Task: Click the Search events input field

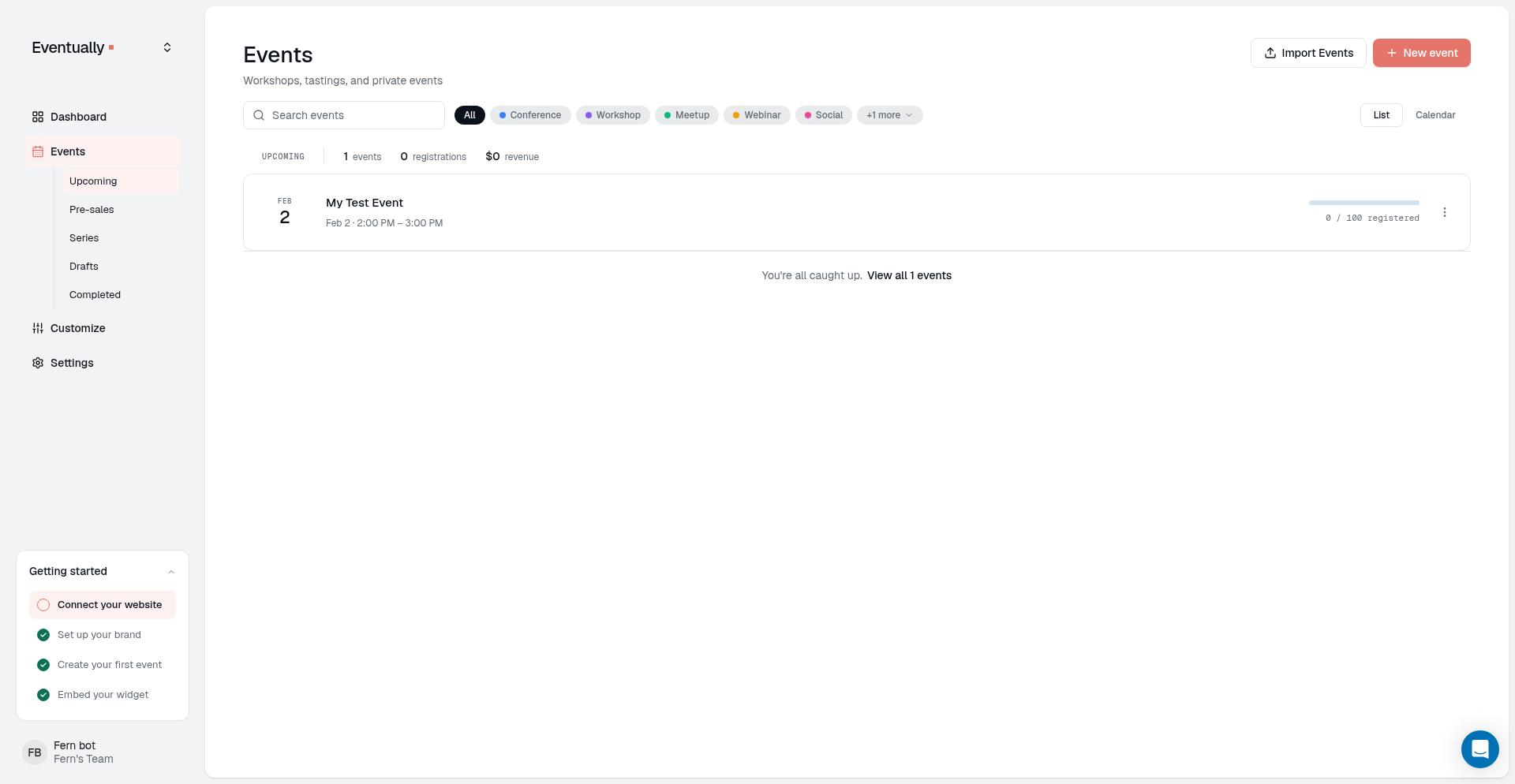Action: 344,115
